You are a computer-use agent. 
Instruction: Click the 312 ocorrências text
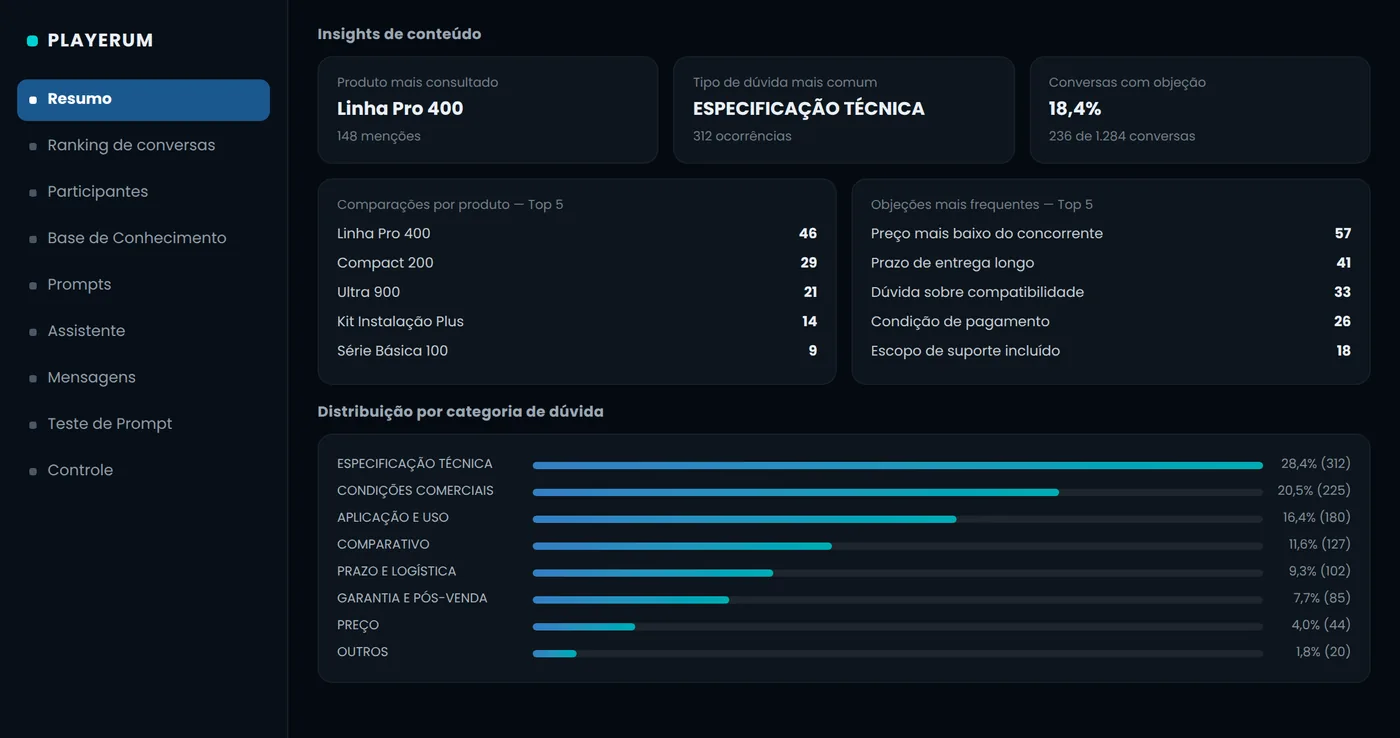742,136
